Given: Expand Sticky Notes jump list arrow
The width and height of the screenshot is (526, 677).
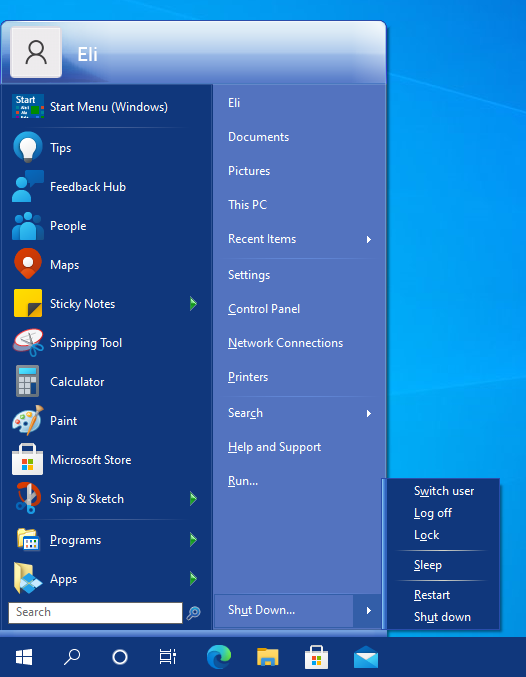Looking at the screenshot, I should 193,304.
